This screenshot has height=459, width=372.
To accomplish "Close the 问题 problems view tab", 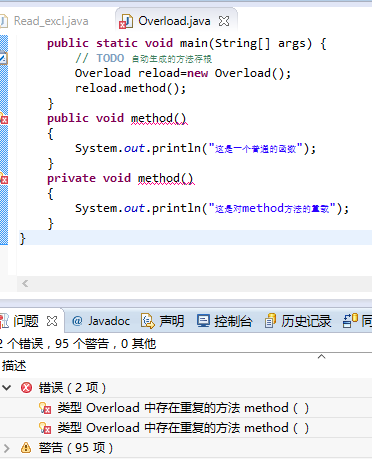I will pyautogui.click(x=52, y=321).
